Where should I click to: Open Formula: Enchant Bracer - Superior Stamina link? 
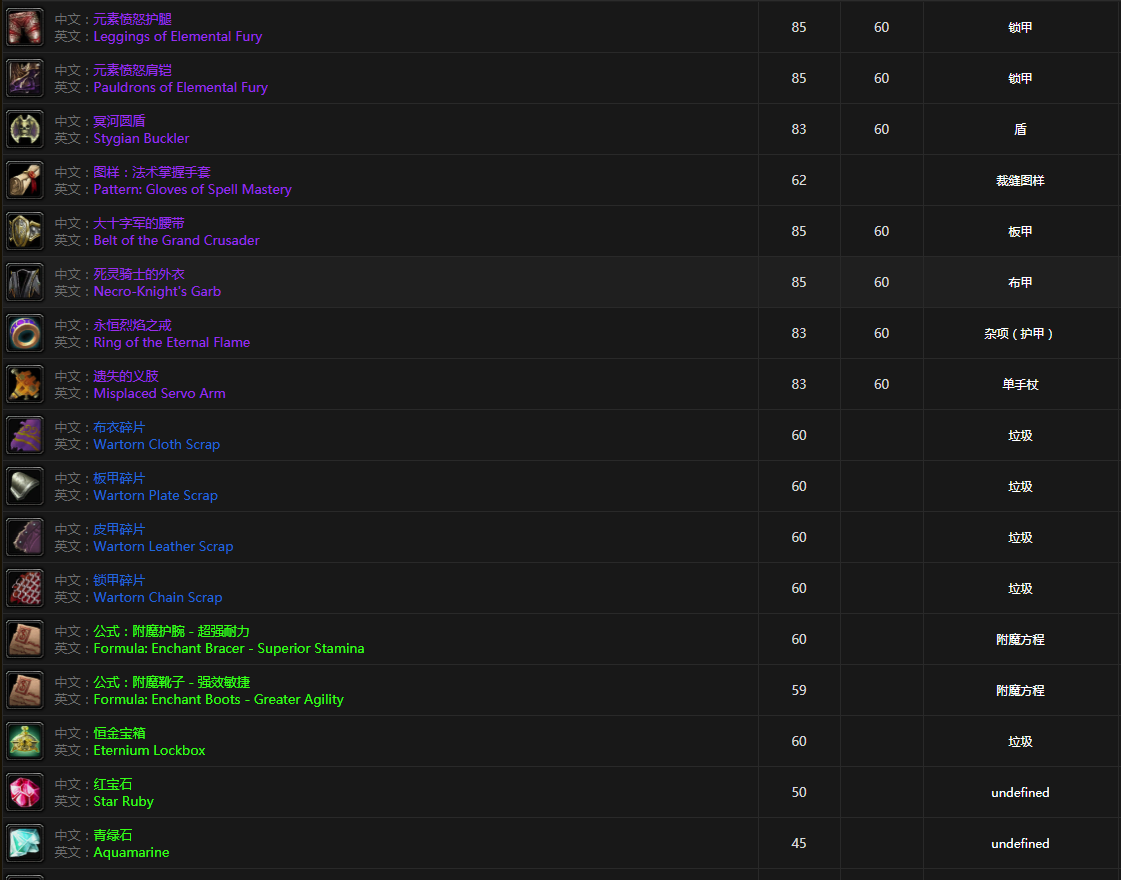[229, 648]
